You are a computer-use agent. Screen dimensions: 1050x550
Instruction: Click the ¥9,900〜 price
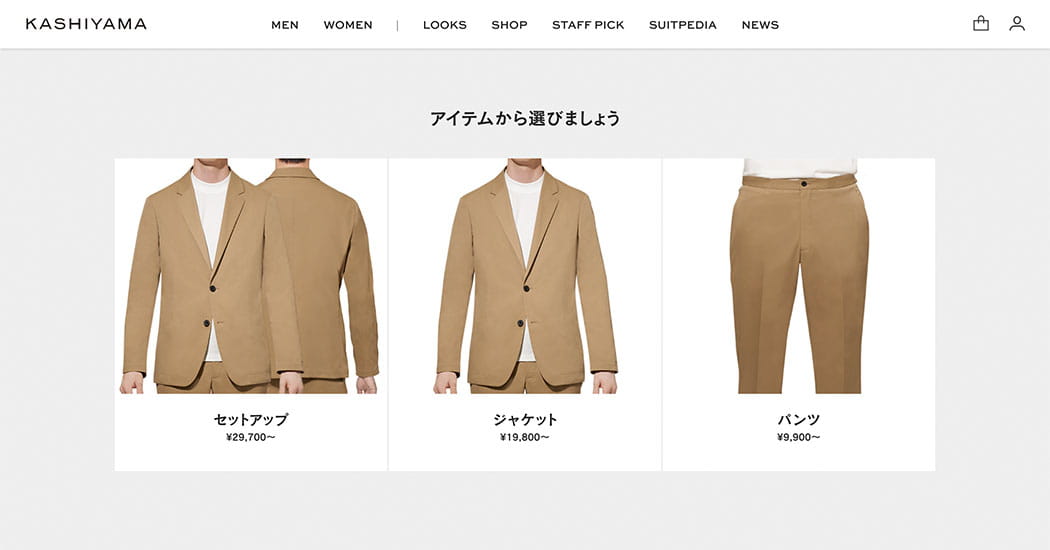799,437
